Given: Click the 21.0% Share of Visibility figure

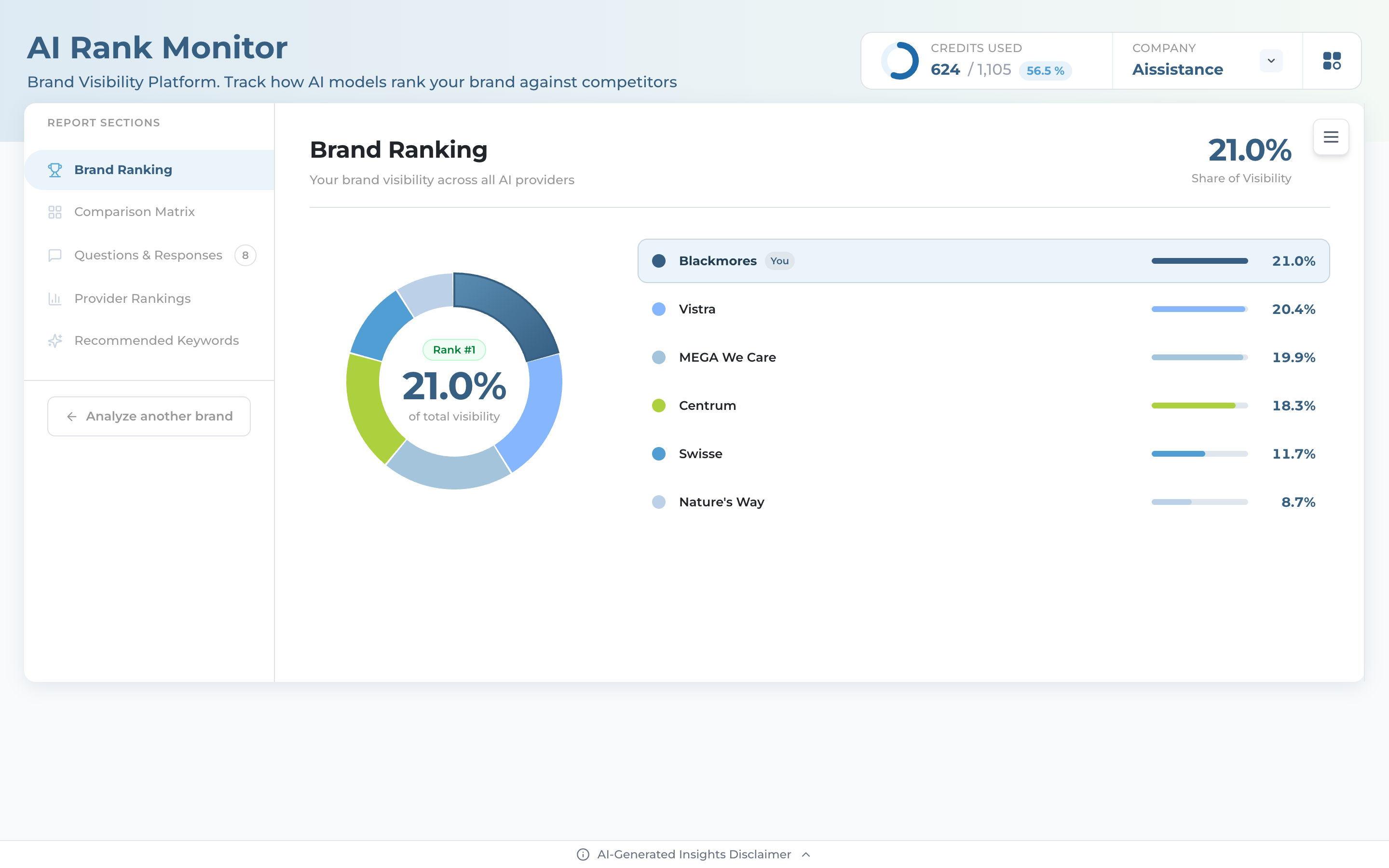Looking at the screenshot, I should pos(1250,150).
